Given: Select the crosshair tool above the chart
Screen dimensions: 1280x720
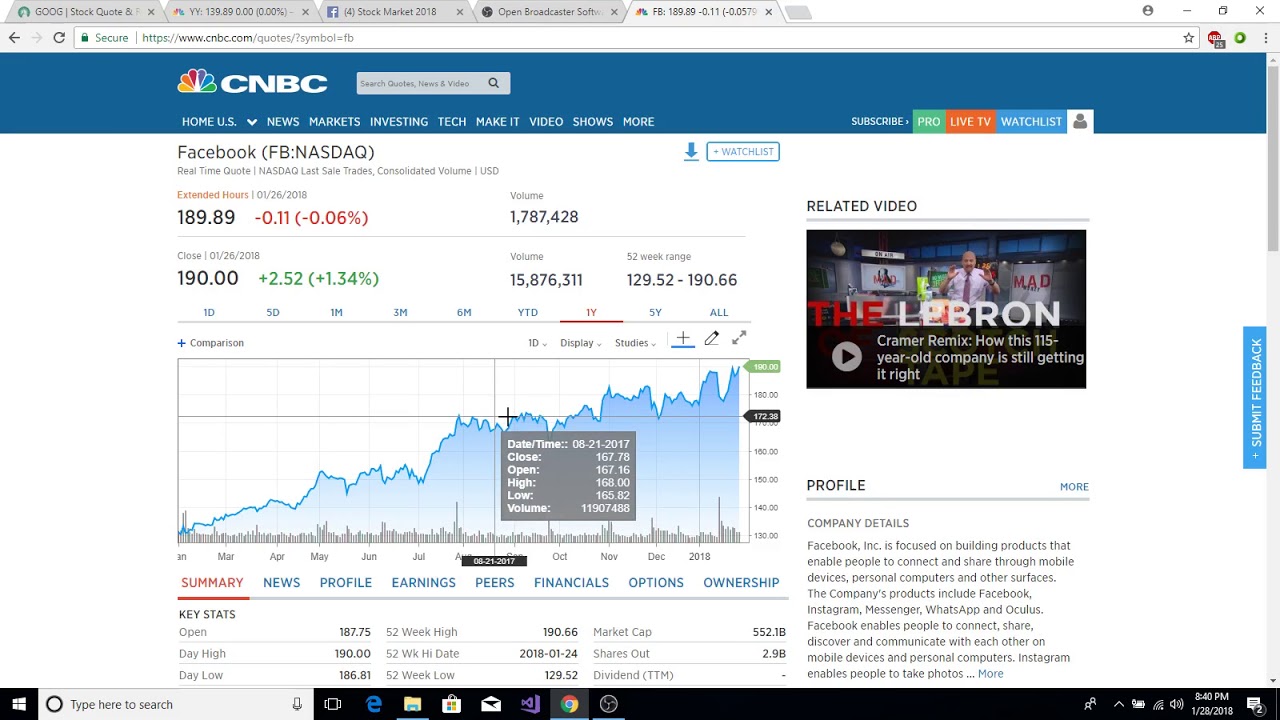Looking at the screenshot, I should (x=683, y=339).
